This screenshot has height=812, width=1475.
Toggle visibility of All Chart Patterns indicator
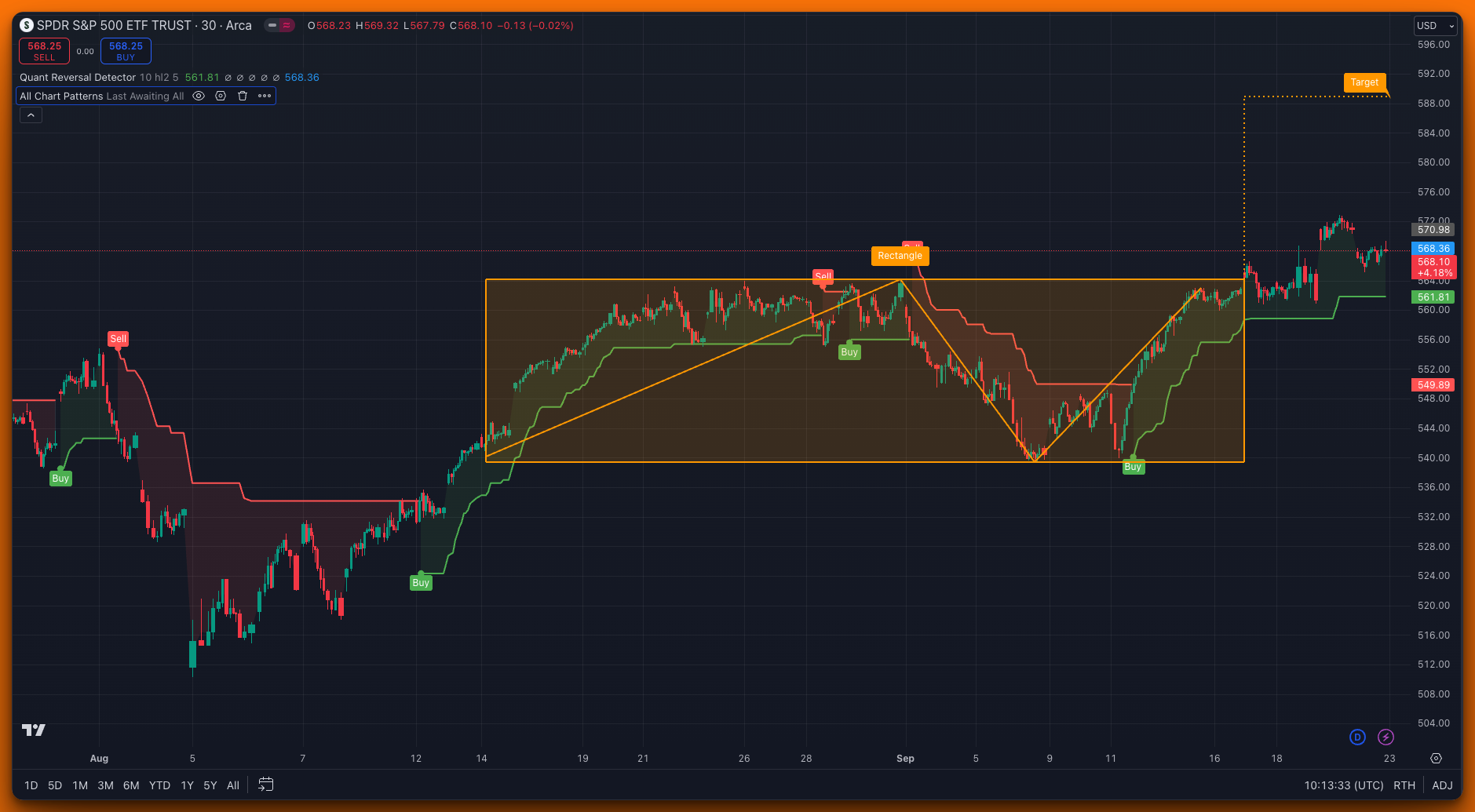pos(199,96)
